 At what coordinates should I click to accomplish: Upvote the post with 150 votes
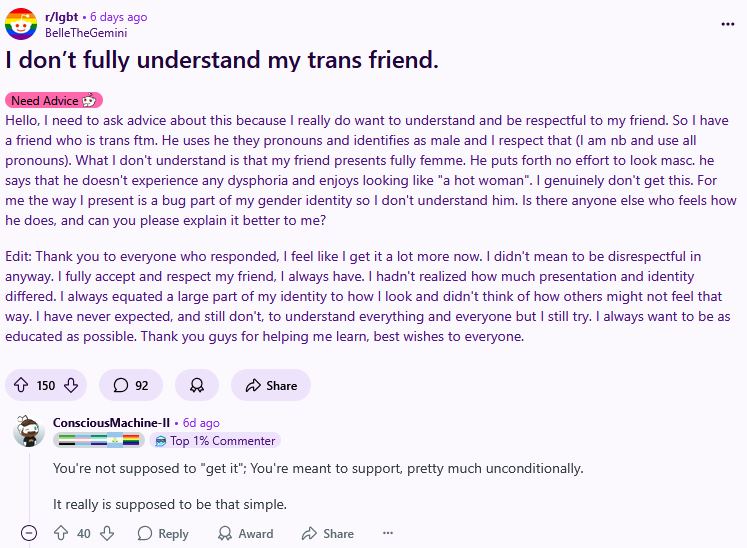click(21, 385)
